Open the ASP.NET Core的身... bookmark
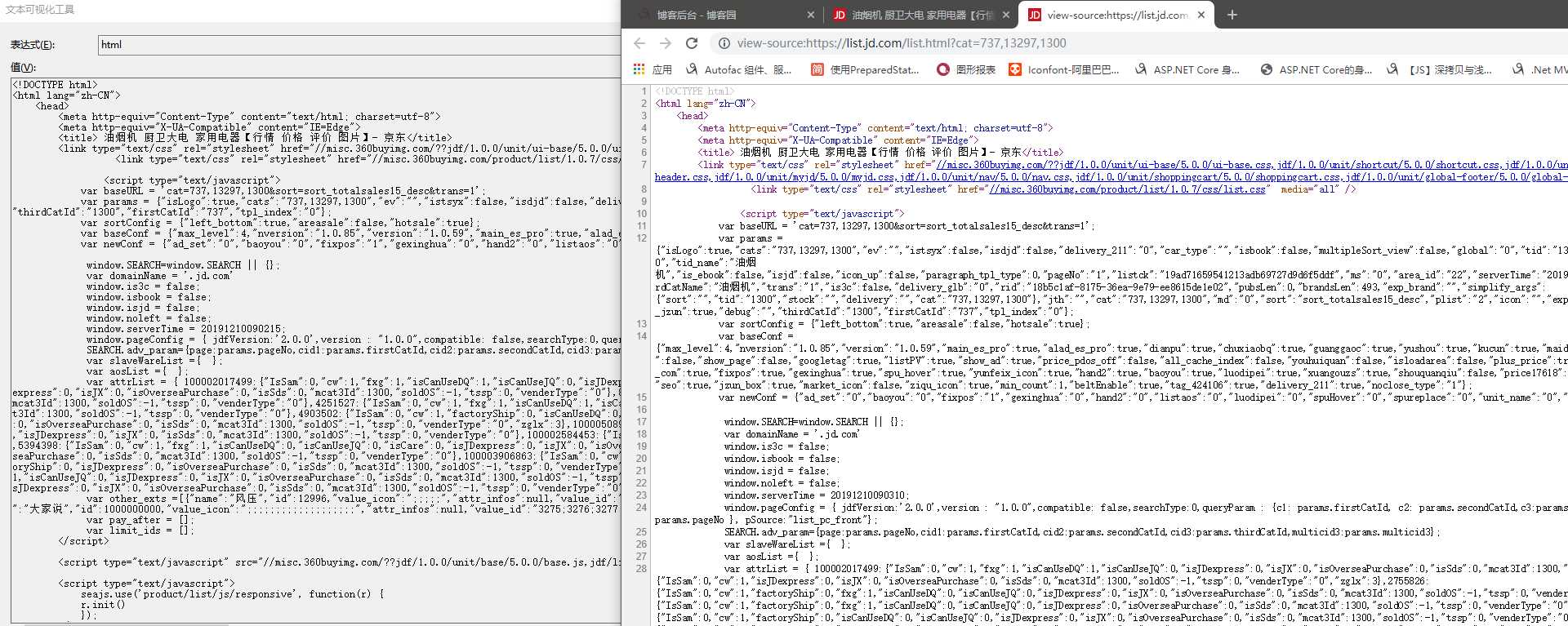This screenshot has height=626, width=1568. [x=1316, y=70]
